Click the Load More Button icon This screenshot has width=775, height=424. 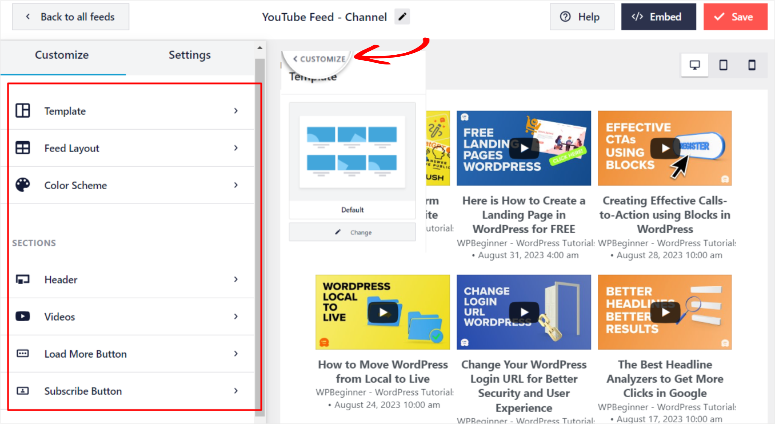tap(23, 353)
